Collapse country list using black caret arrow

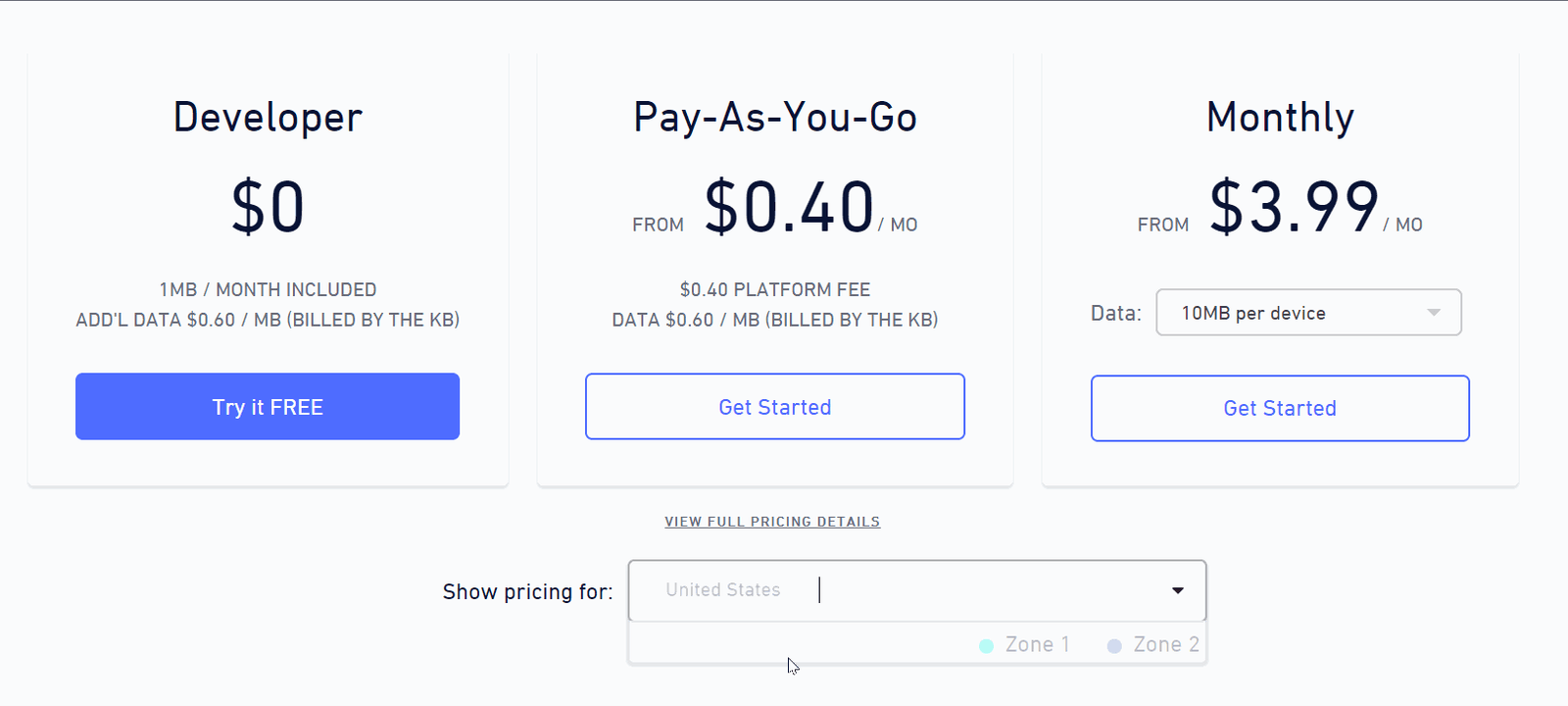click(x=1177, y=590)
